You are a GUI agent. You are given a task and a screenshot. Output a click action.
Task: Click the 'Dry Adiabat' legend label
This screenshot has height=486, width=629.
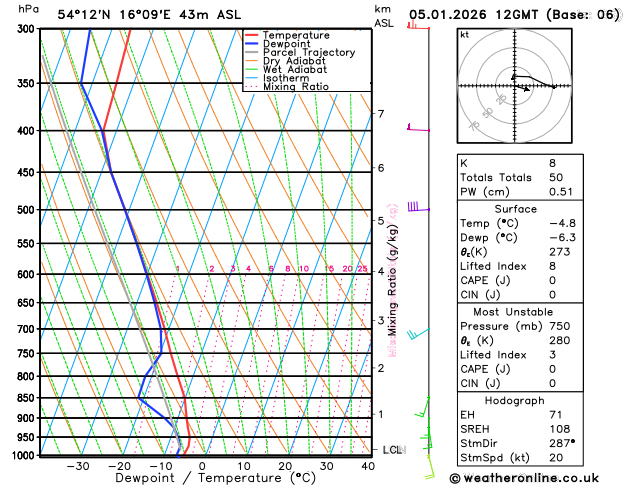point(294,61)
